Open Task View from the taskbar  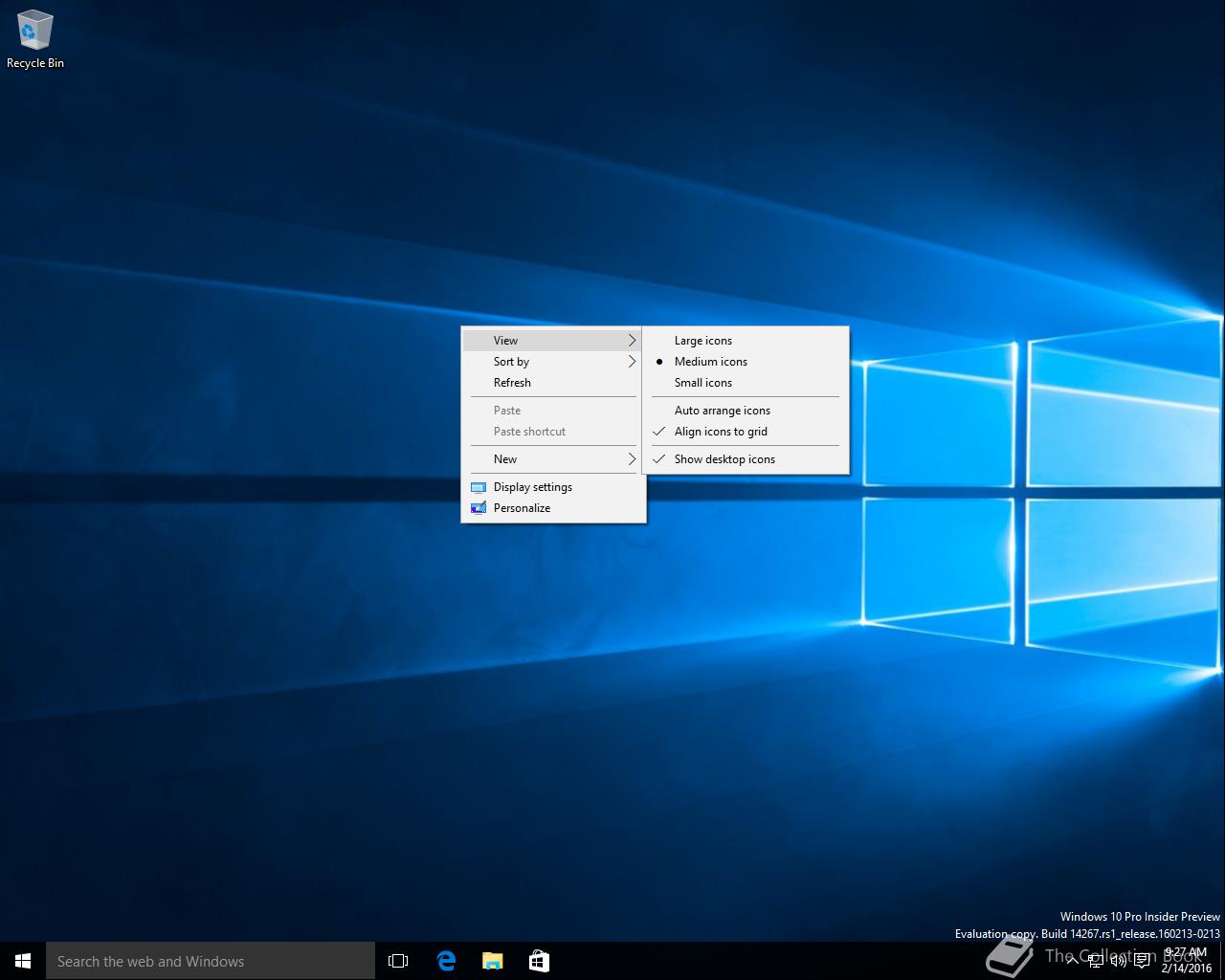pos(398,961)
